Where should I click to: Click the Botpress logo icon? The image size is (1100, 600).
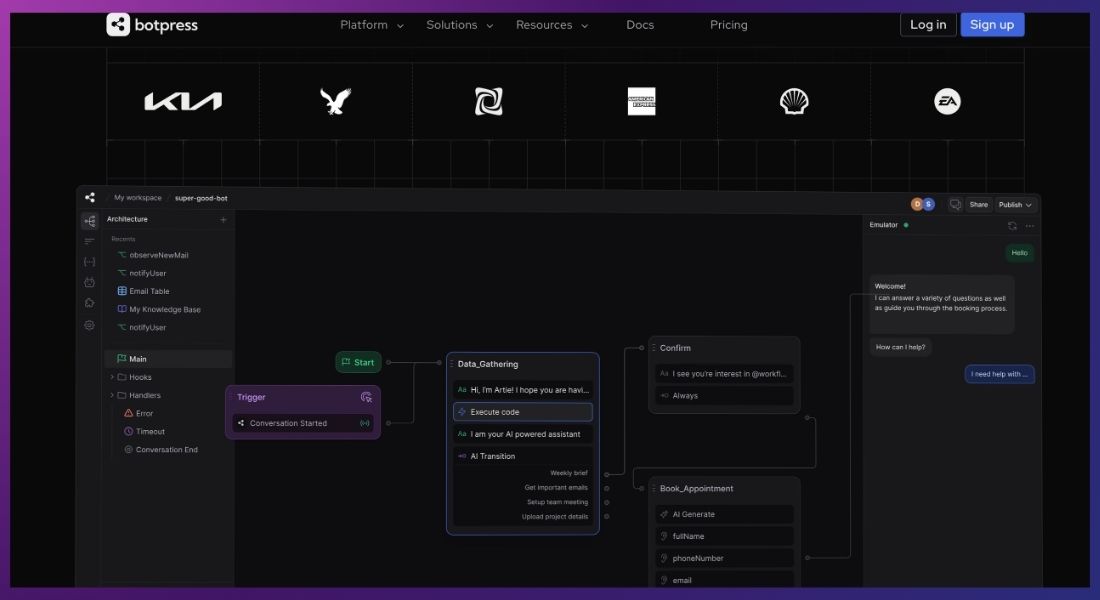coord(118,25)
